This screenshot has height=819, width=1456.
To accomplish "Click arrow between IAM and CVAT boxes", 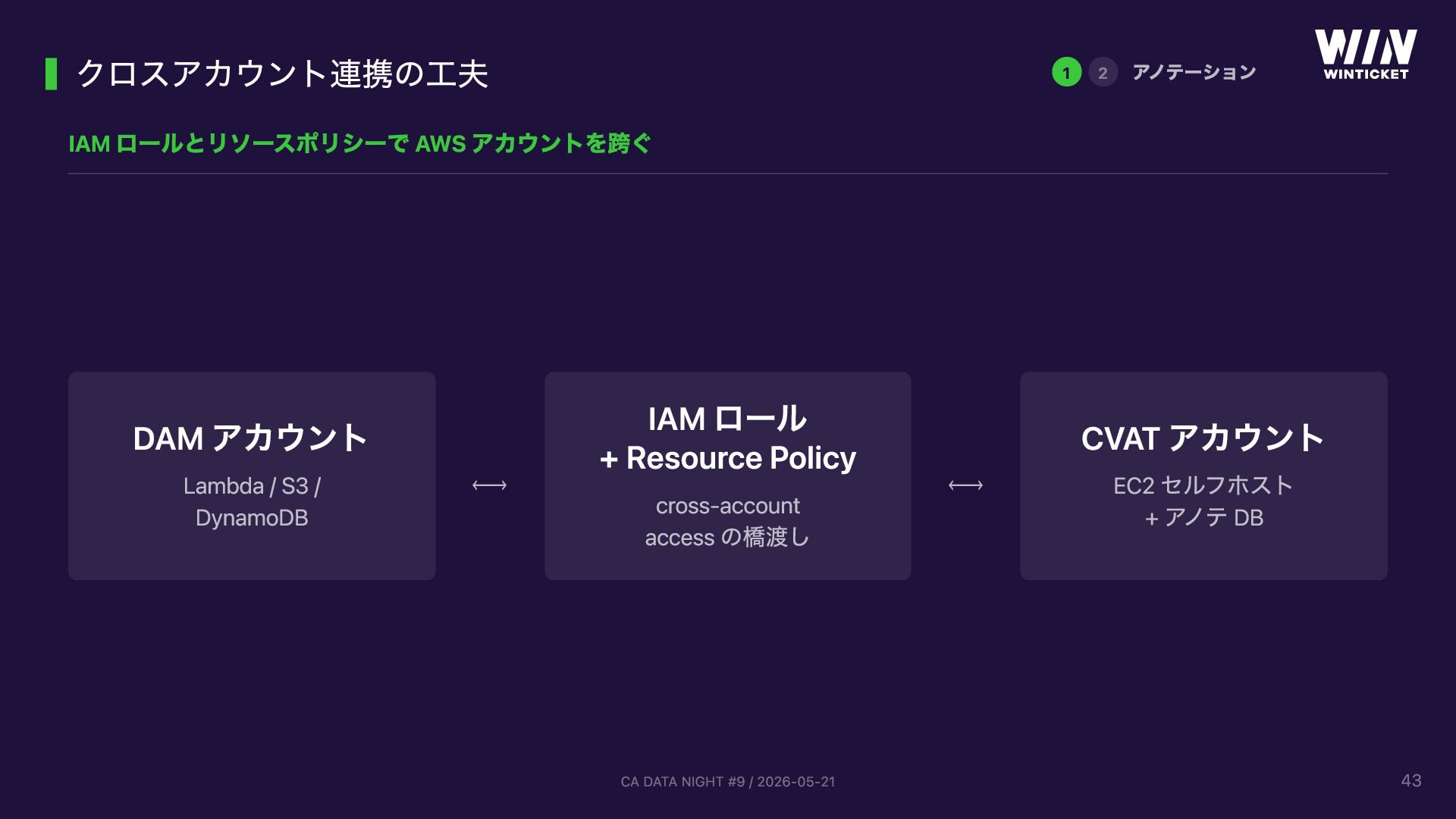I will (965, 485).
